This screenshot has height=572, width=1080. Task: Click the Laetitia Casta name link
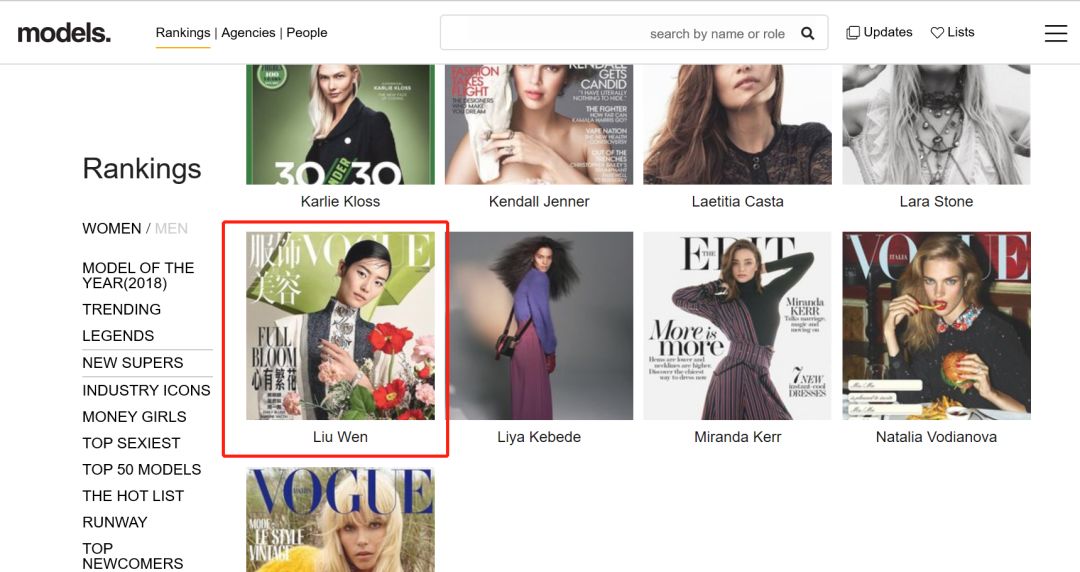(738, 202)
